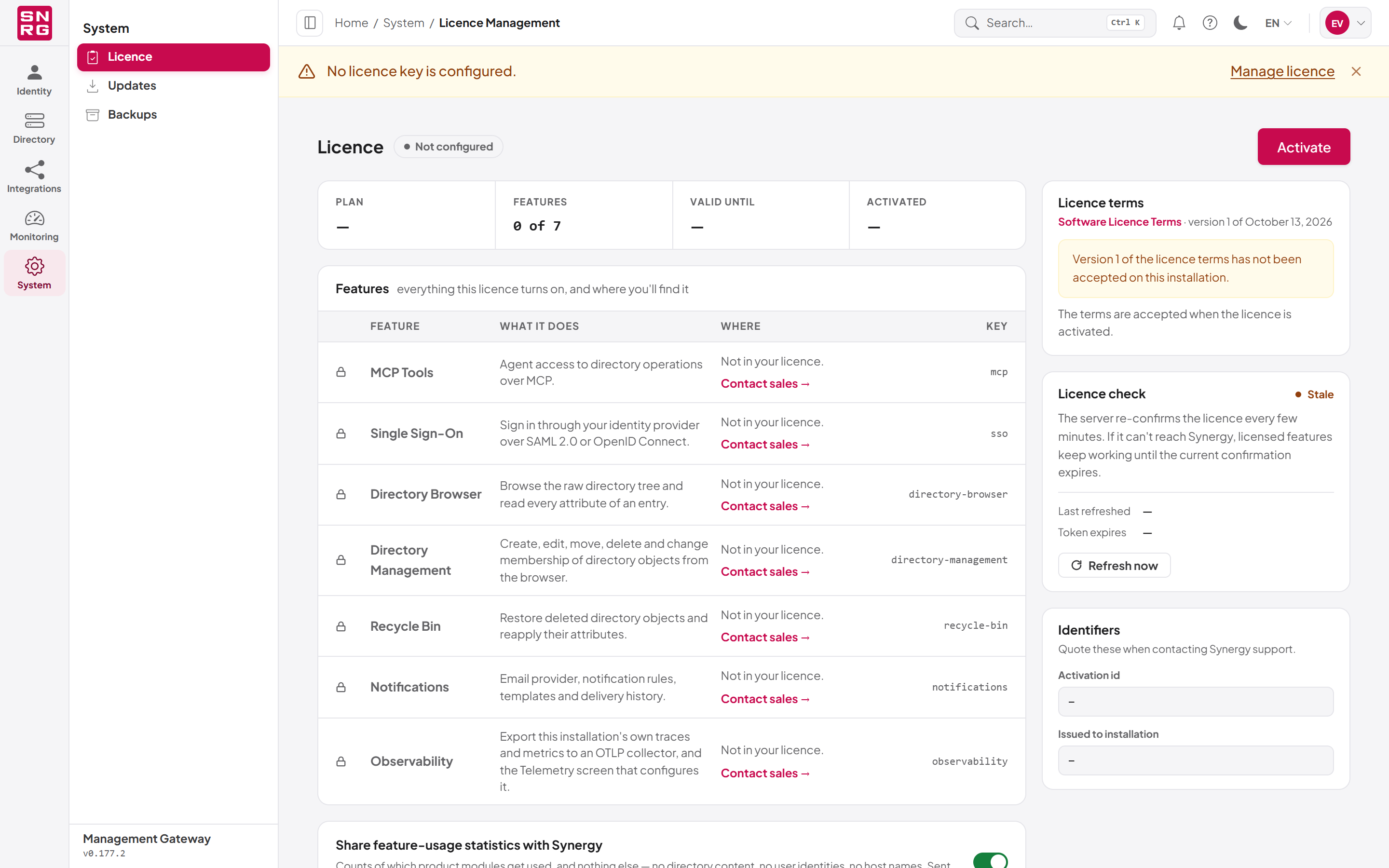This screenshot has width=1389, height=868.
Task: Click the lock icon for Directory Browser
Action: (x=341, y=494)
